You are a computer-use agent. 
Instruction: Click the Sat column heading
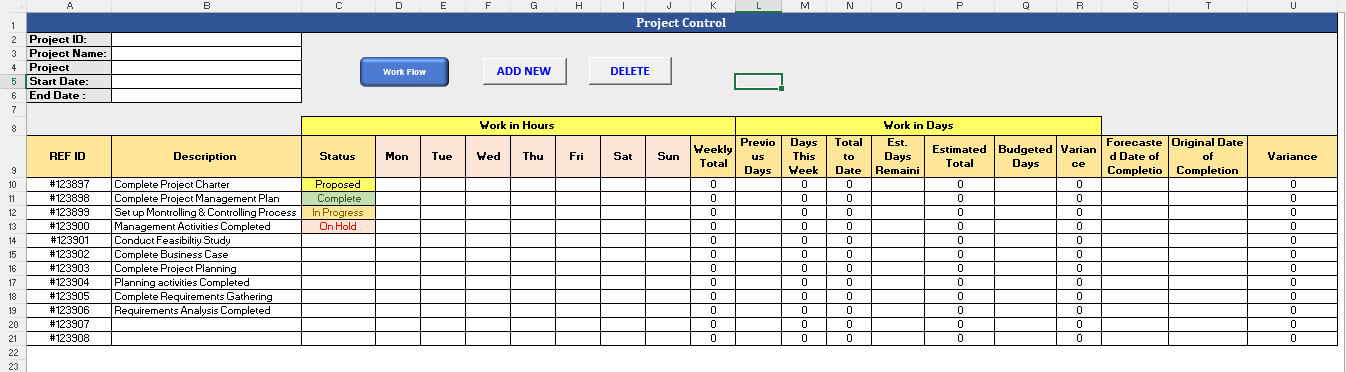click(623, 156)
